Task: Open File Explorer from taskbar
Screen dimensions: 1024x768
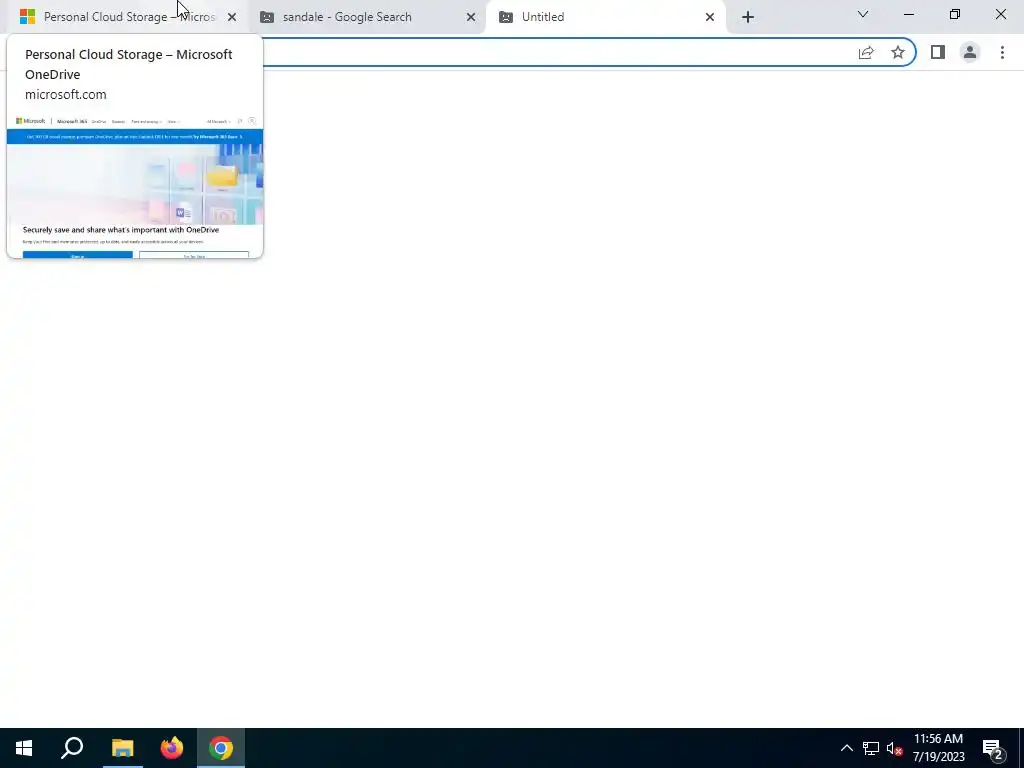Action: [x=122, y=748]
